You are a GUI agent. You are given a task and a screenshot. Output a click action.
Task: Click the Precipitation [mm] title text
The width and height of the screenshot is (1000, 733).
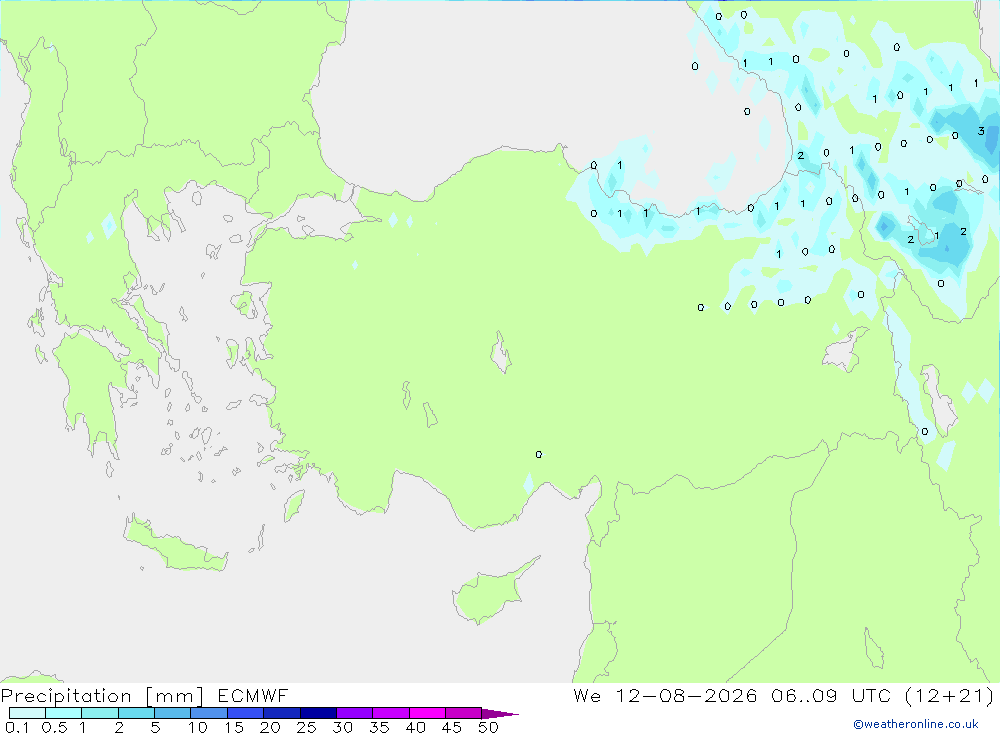point(102,695)
